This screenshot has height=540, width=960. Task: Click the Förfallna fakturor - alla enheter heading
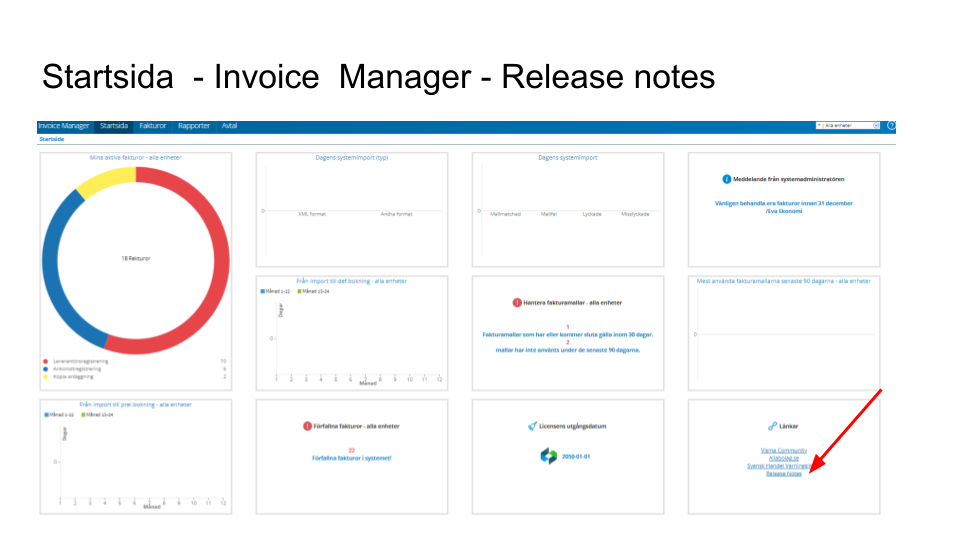pyautogui.click(x=356, y=426)
